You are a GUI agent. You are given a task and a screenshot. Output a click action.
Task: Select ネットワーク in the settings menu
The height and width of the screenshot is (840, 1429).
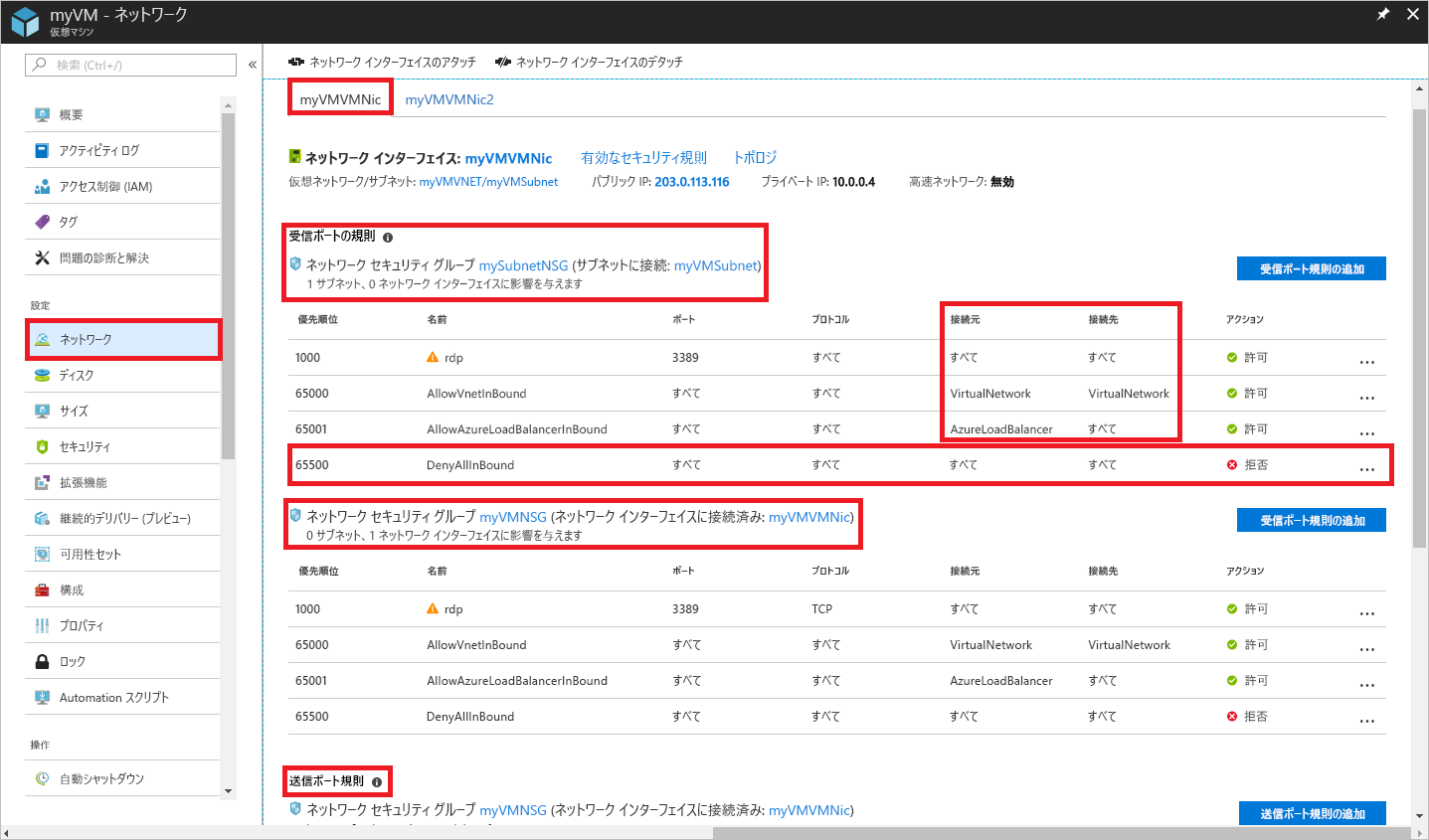[123, 339]
